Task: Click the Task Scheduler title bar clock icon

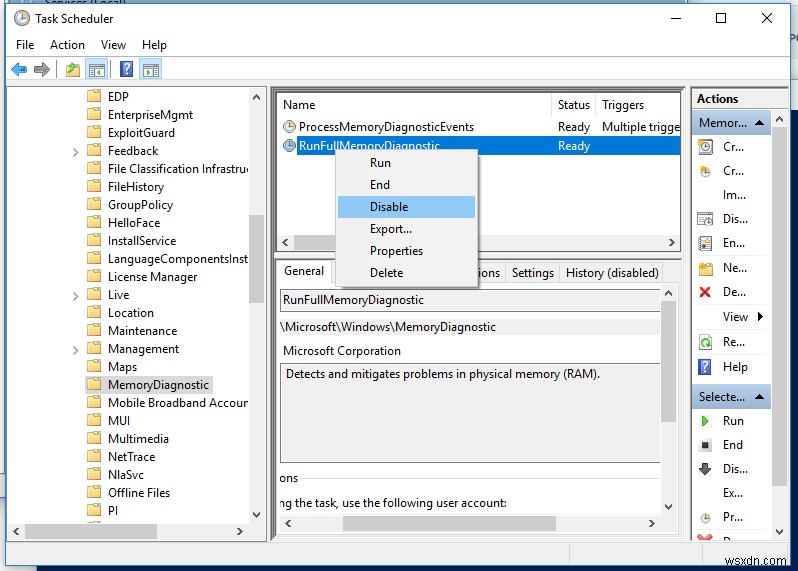Action: tap(22, 19)
